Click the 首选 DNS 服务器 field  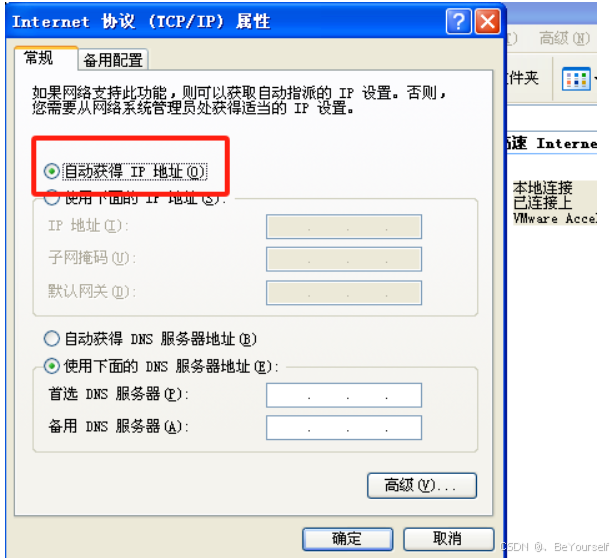click(344, 395)
